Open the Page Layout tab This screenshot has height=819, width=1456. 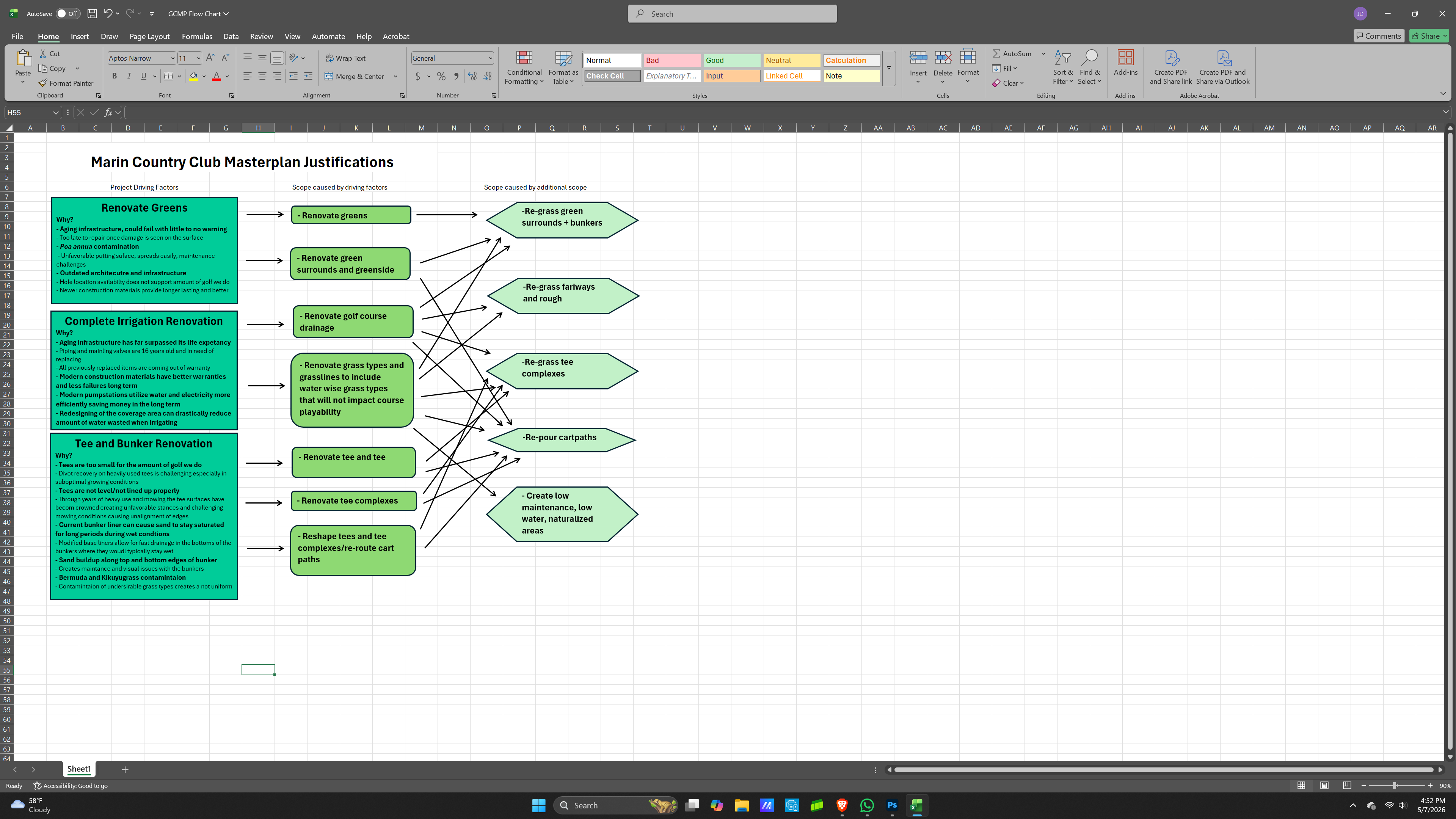(149, 36)
